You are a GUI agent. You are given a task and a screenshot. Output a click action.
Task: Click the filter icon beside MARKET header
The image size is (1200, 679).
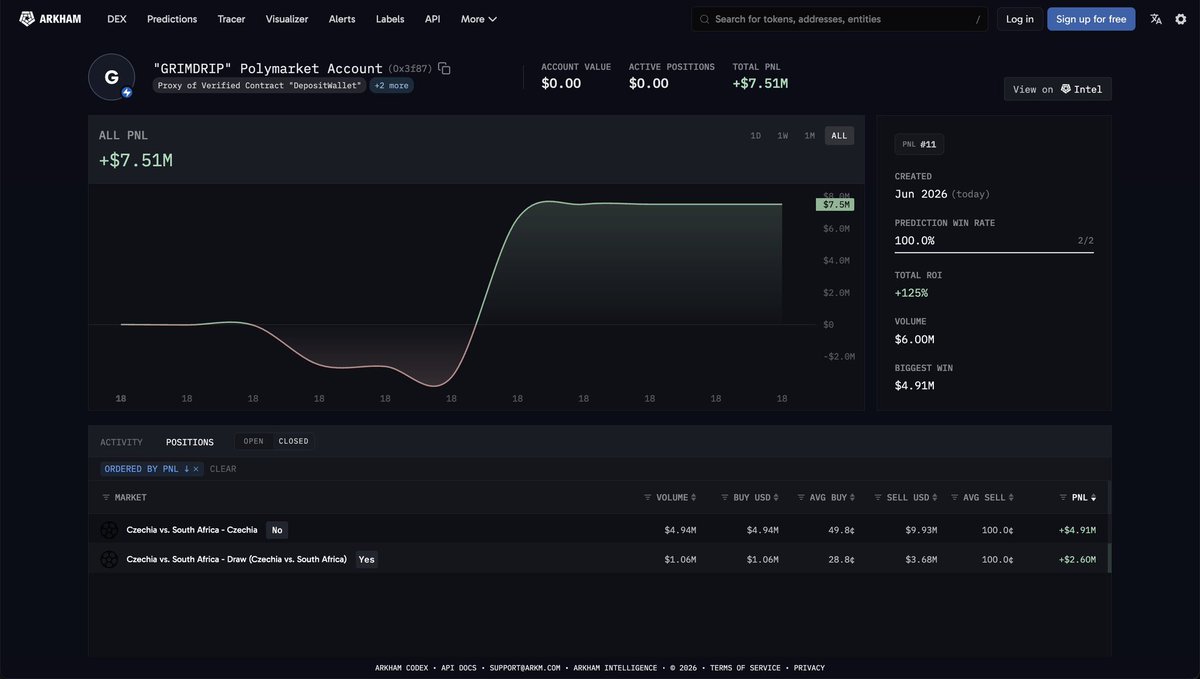(106, 497)
